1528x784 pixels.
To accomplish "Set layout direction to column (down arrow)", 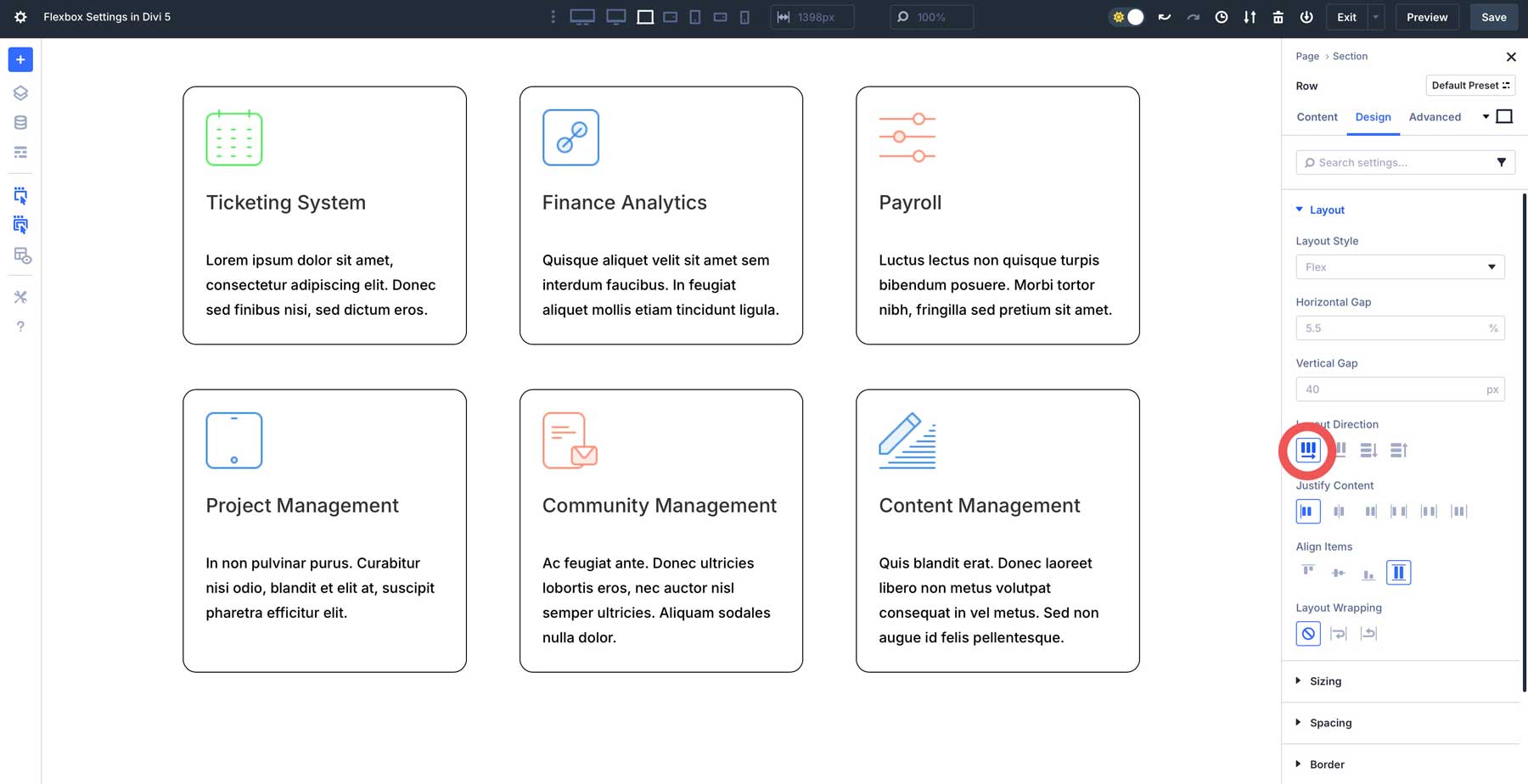I will point(1368,451).
